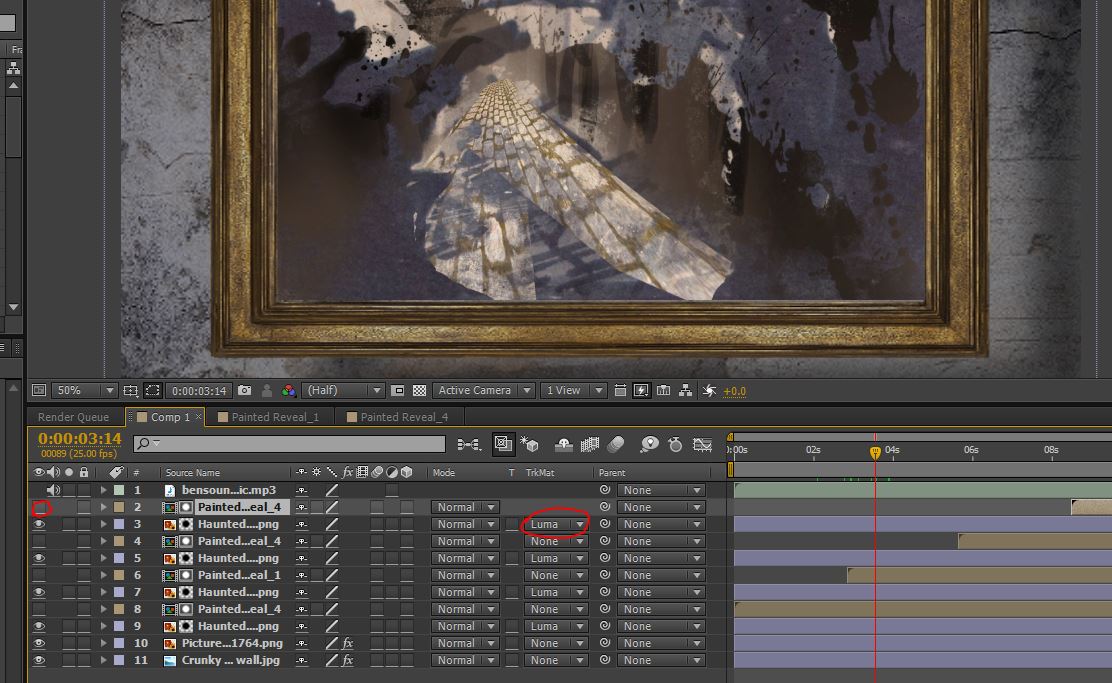Click the Auto-keyframe stopwatch icon

coord(675,445)
